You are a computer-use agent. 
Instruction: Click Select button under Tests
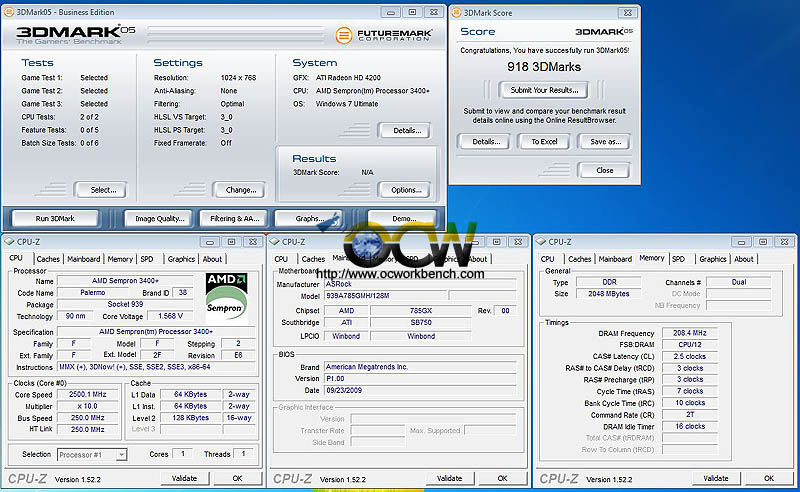coord(102,190)
